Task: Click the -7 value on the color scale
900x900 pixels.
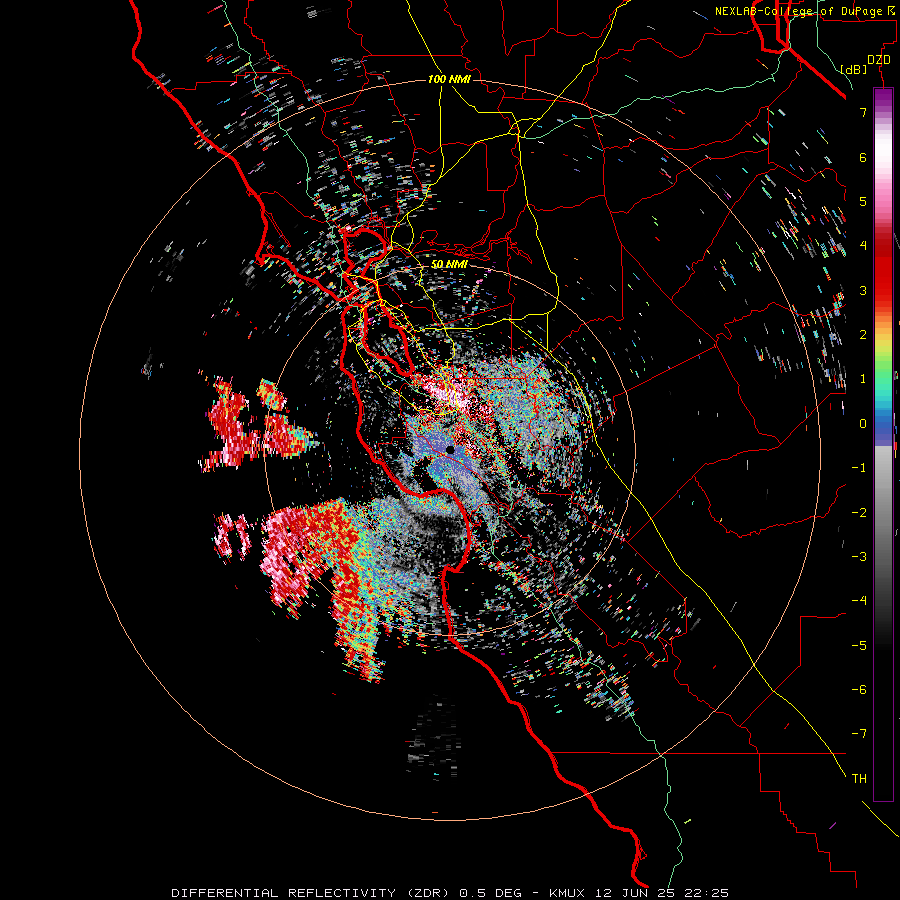Action: click(x=859, y=734)
